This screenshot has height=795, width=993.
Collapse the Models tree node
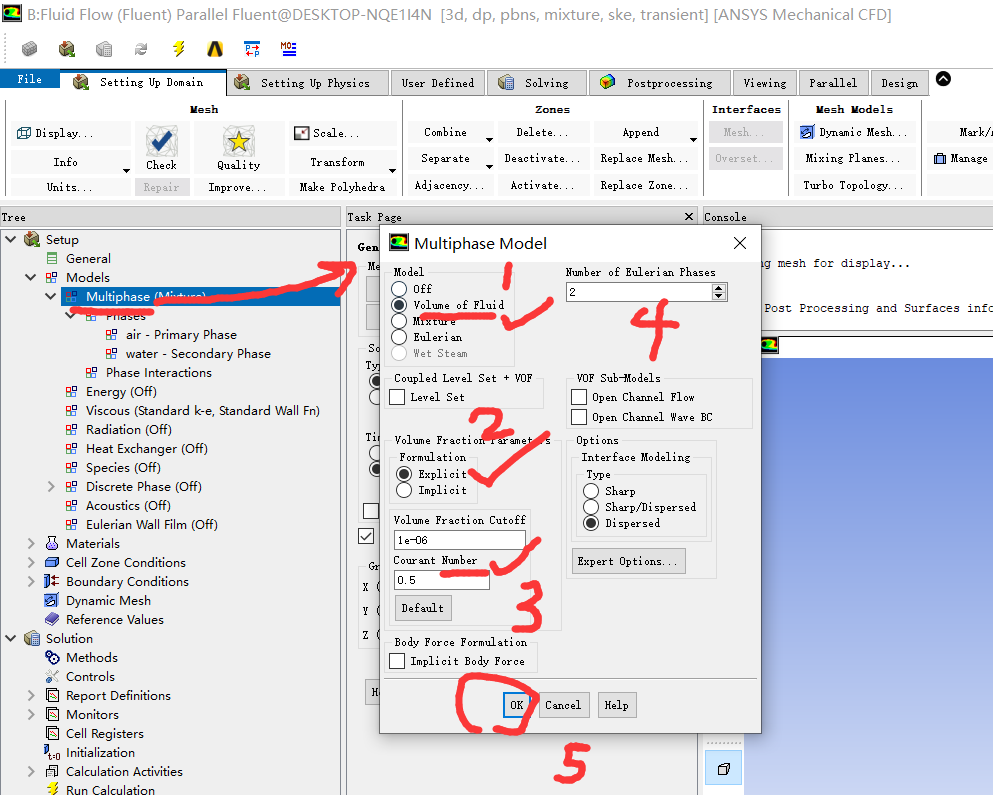click(x=30, y=277)
